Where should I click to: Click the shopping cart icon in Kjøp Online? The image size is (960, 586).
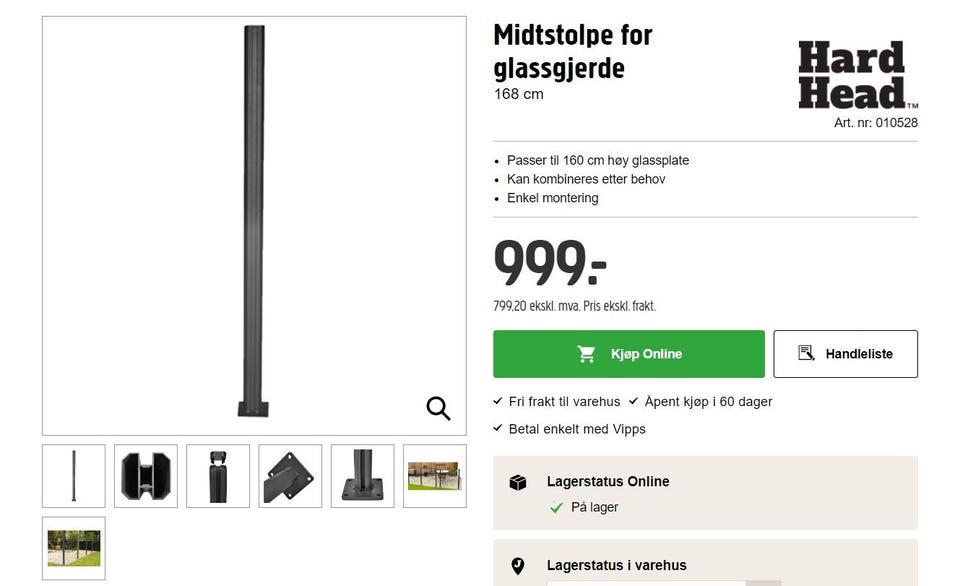587,354
